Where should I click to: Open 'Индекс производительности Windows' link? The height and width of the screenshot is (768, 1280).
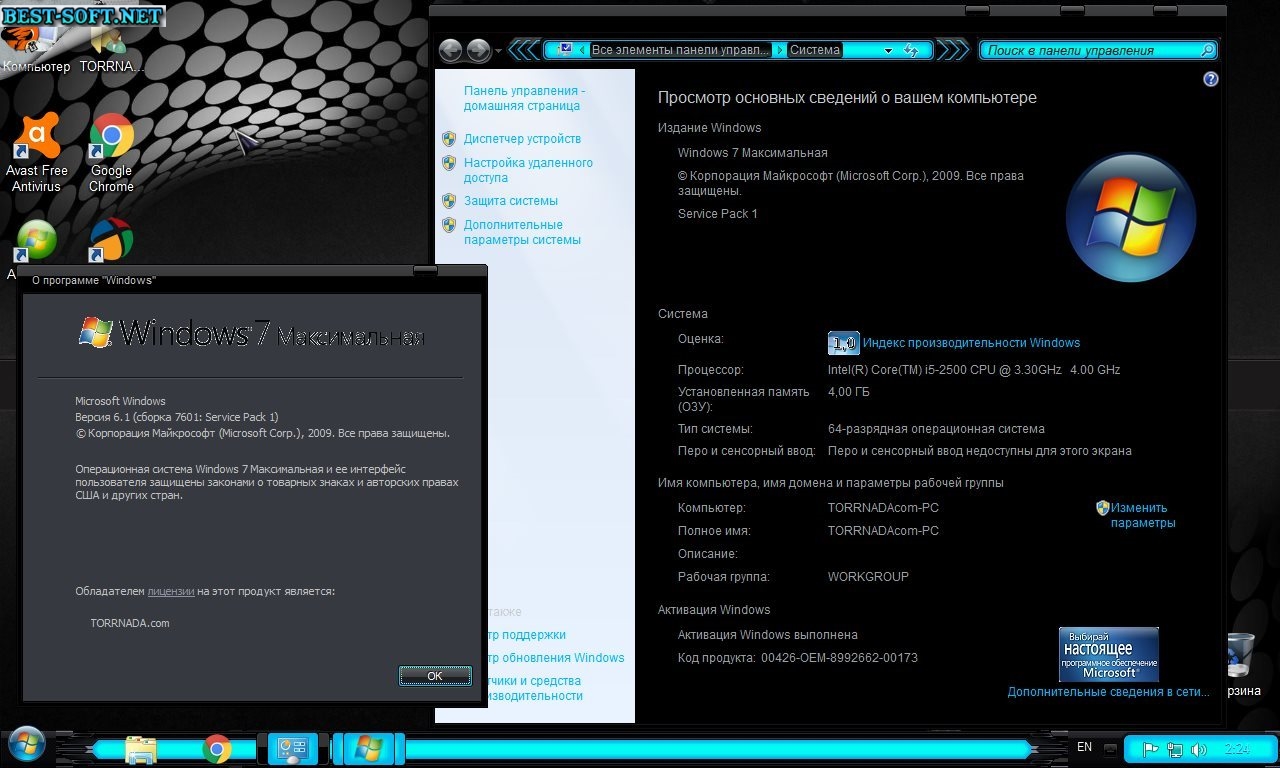tap(971, 343)
